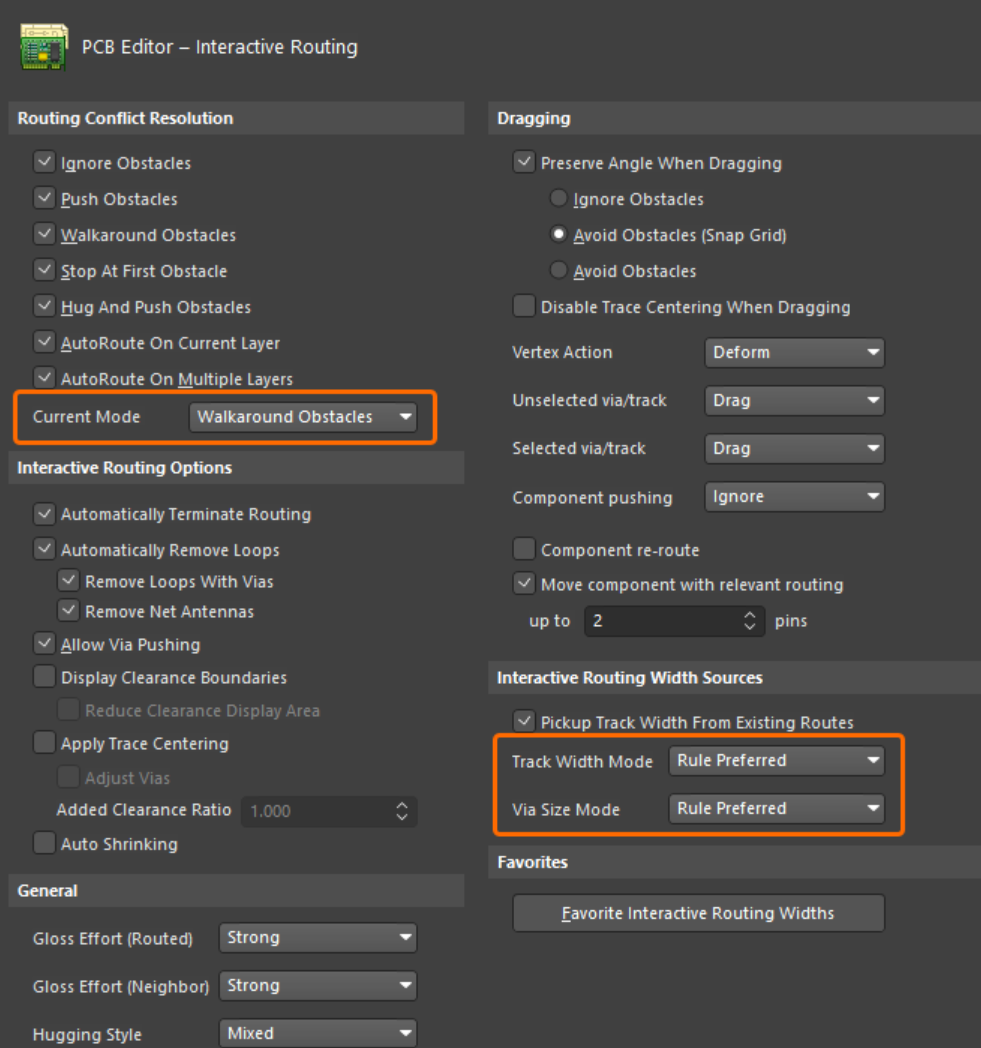
Task: Open Gloss Effort (Routed) dropdown
Action: [317, 938]
